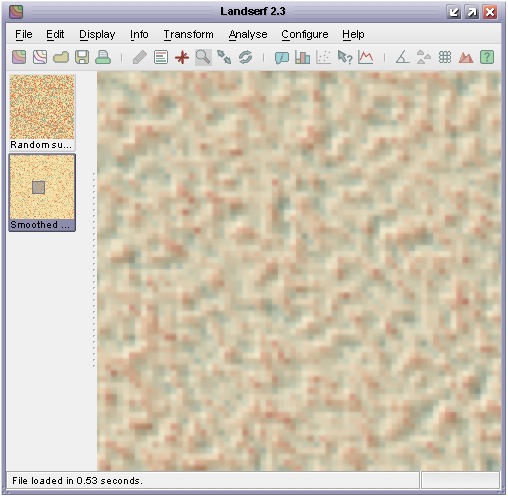Click the slope angle analysis icon
Screen dimensions: 508x497
402,57
